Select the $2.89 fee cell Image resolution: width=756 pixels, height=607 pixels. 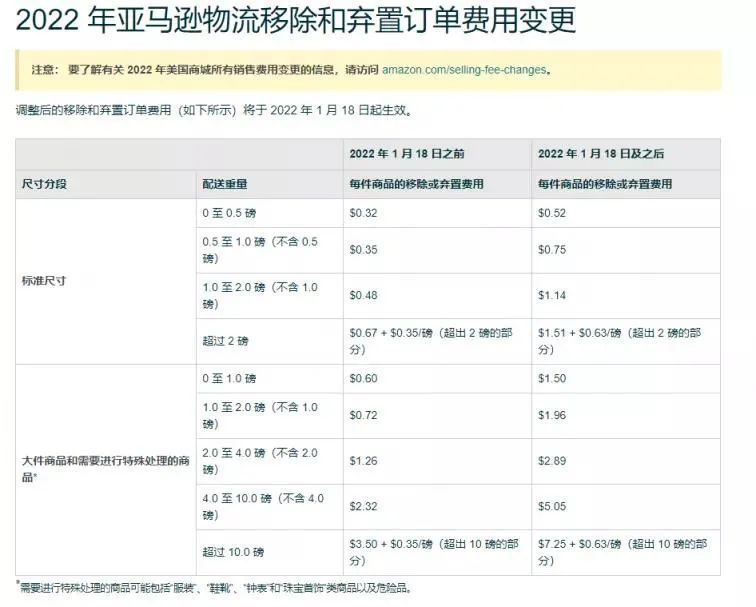[552, 461]
